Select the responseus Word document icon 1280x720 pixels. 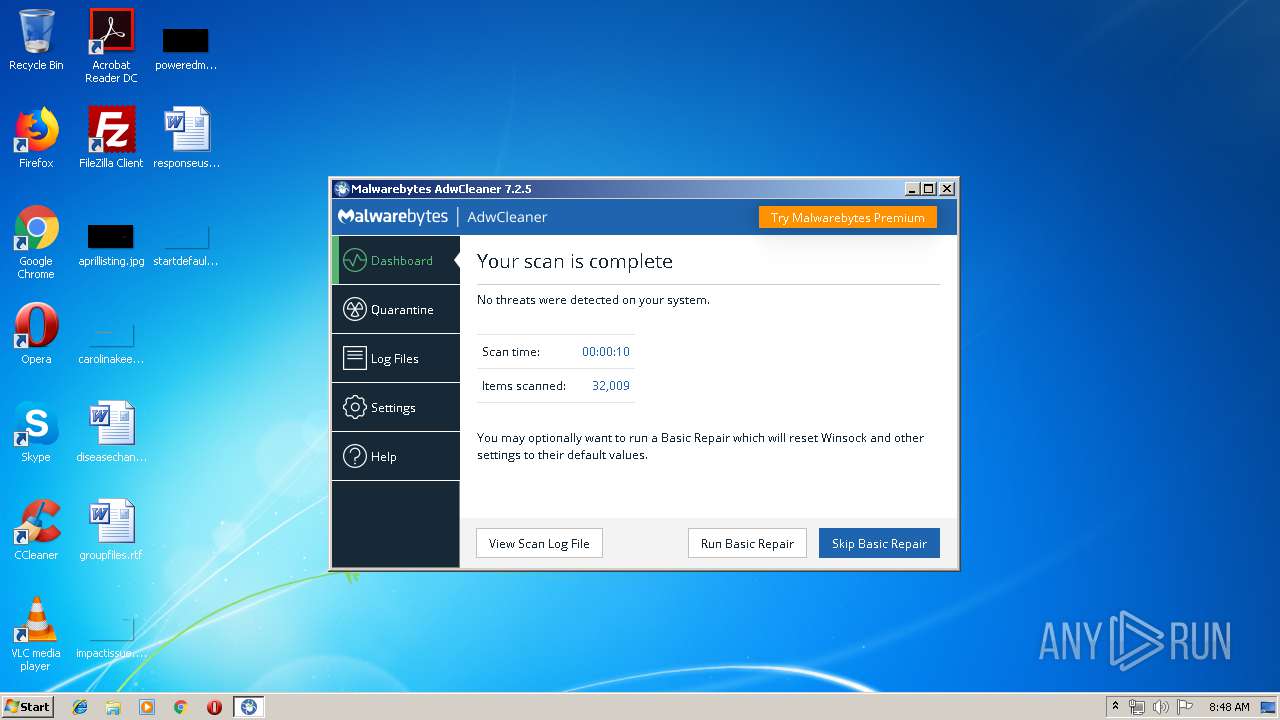tap(186, 138)
